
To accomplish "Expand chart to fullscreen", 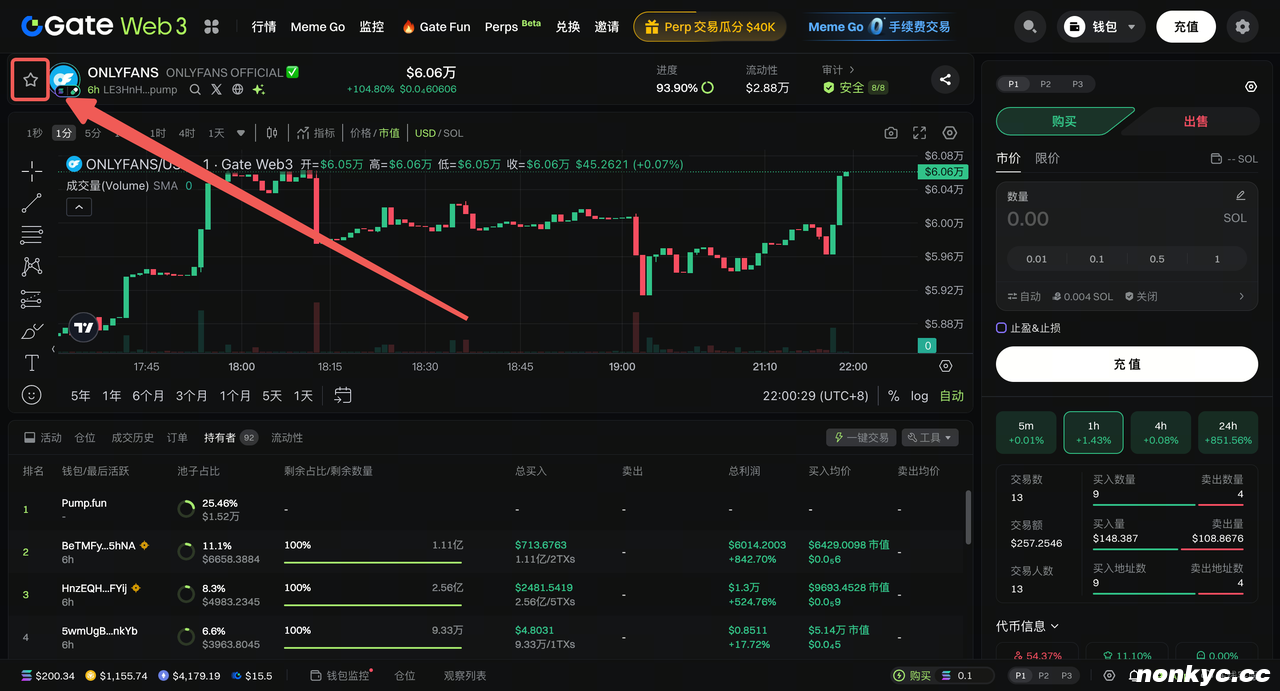I will coord(920,133).
